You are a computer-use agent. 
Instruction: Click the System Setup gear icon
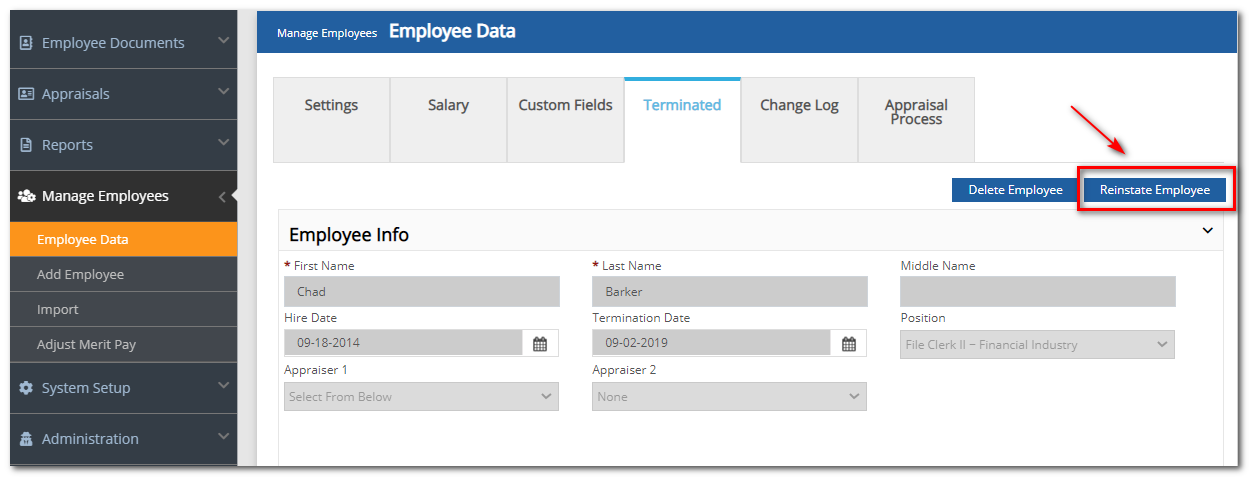(x=26, y=388)
